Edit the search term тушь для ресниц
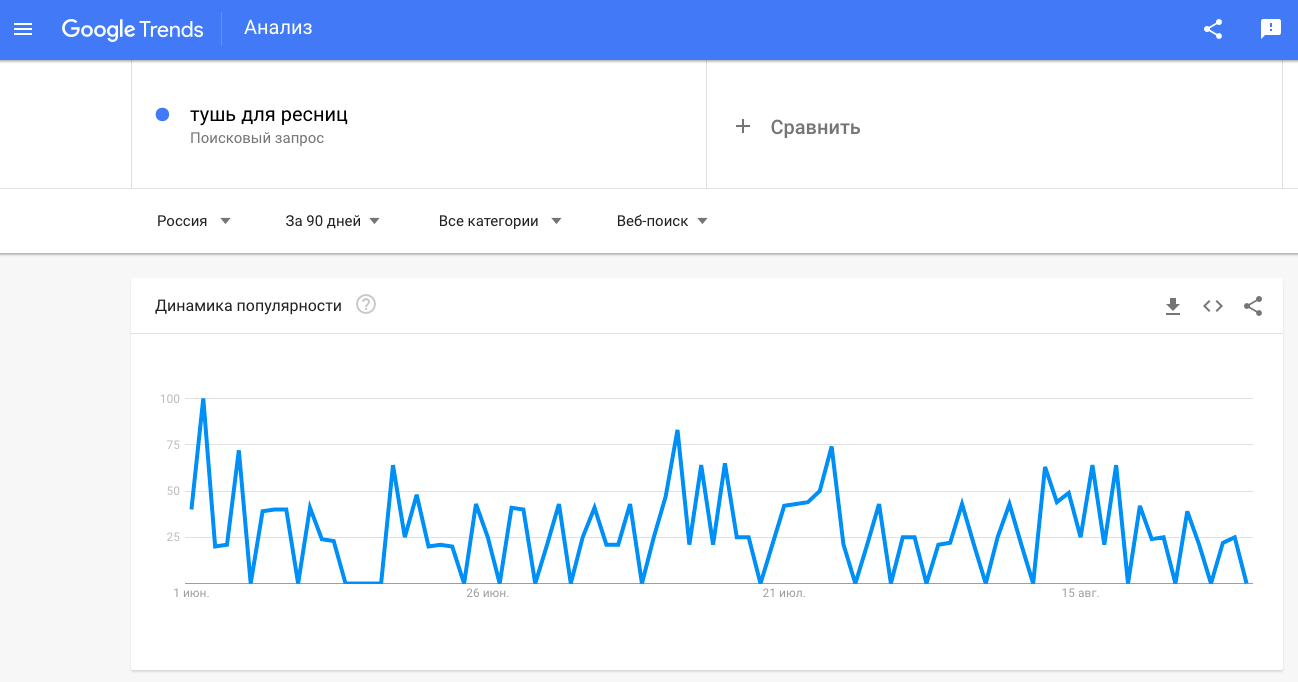Viewport: 1298px width, 682px height. coord(269,115)
